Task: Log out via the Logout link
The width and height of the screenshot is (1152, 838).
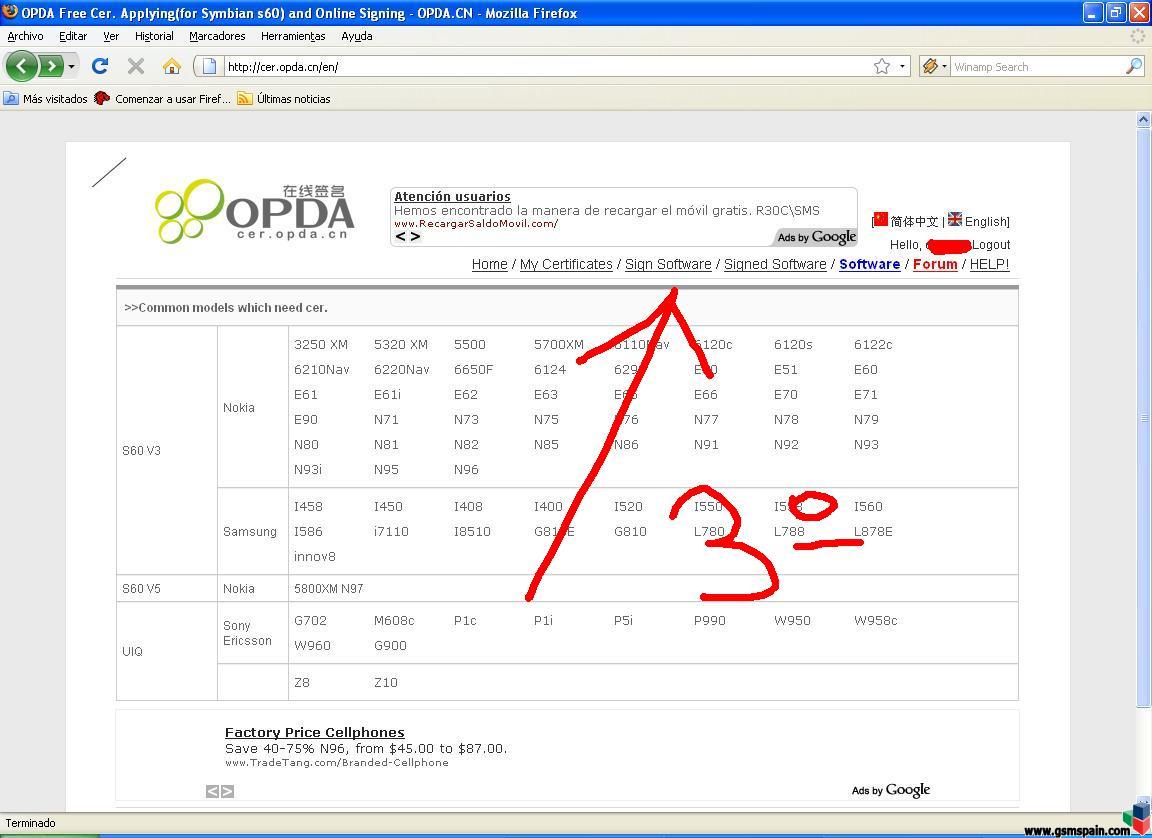Action: tap(990, 245)
